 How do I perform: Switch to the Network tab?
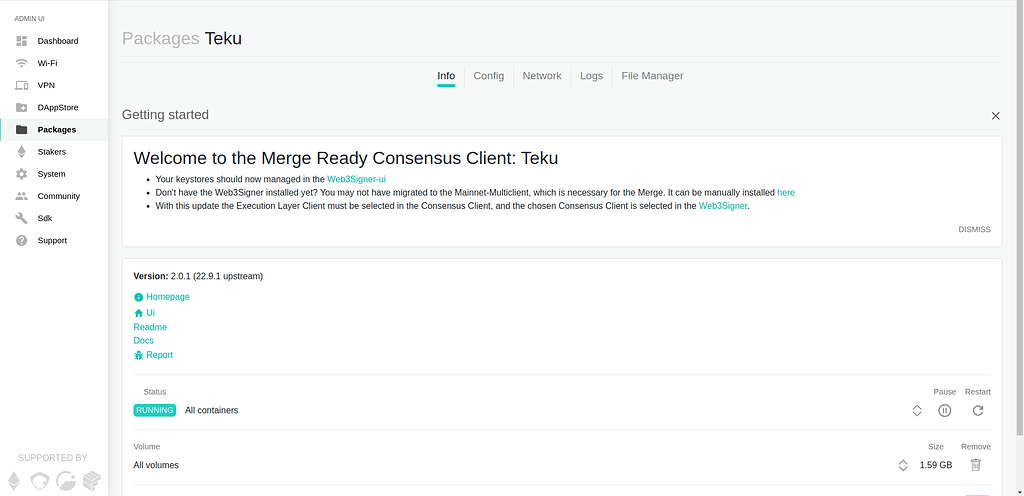[x=542, y=76]
